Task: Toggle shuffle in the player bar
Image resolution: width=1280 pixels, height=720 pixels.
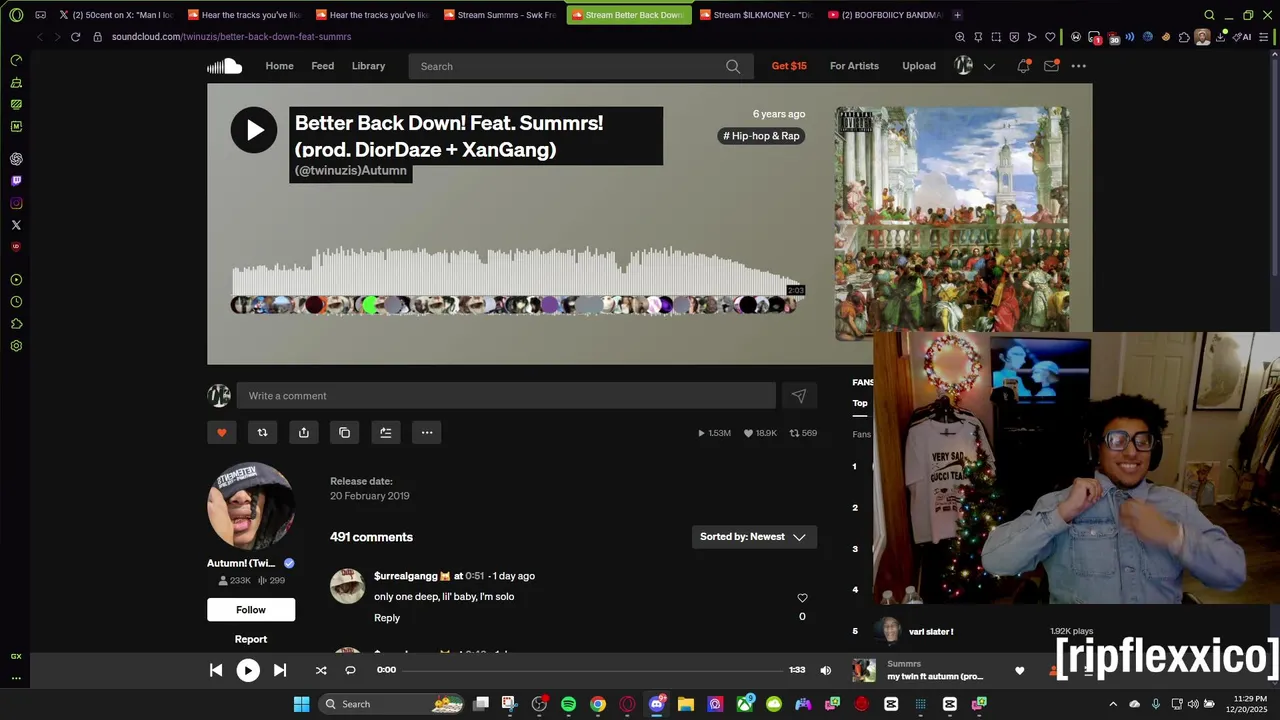Action: coord(321,670)
